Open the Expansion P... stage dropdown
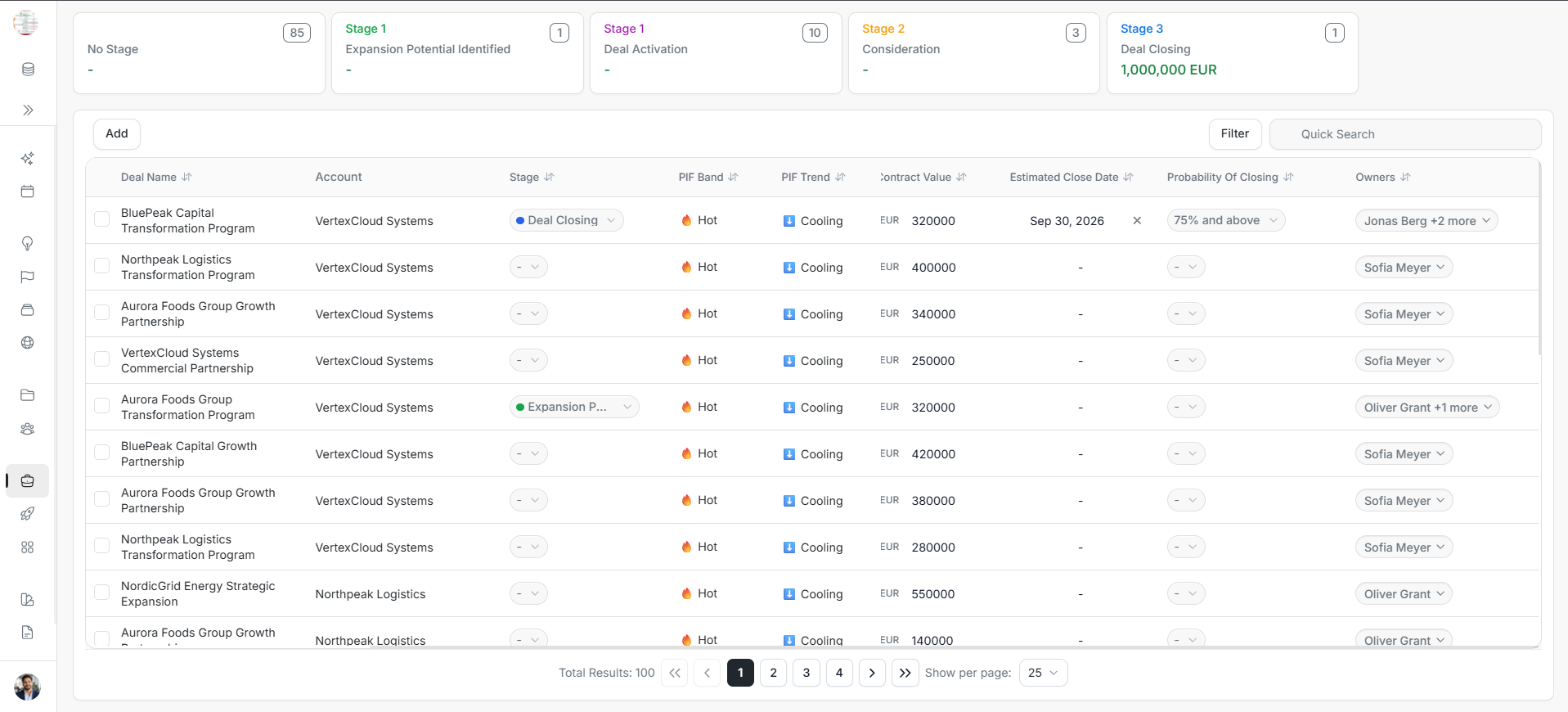Screen dimensions: 1568x712 click(574, 407)
